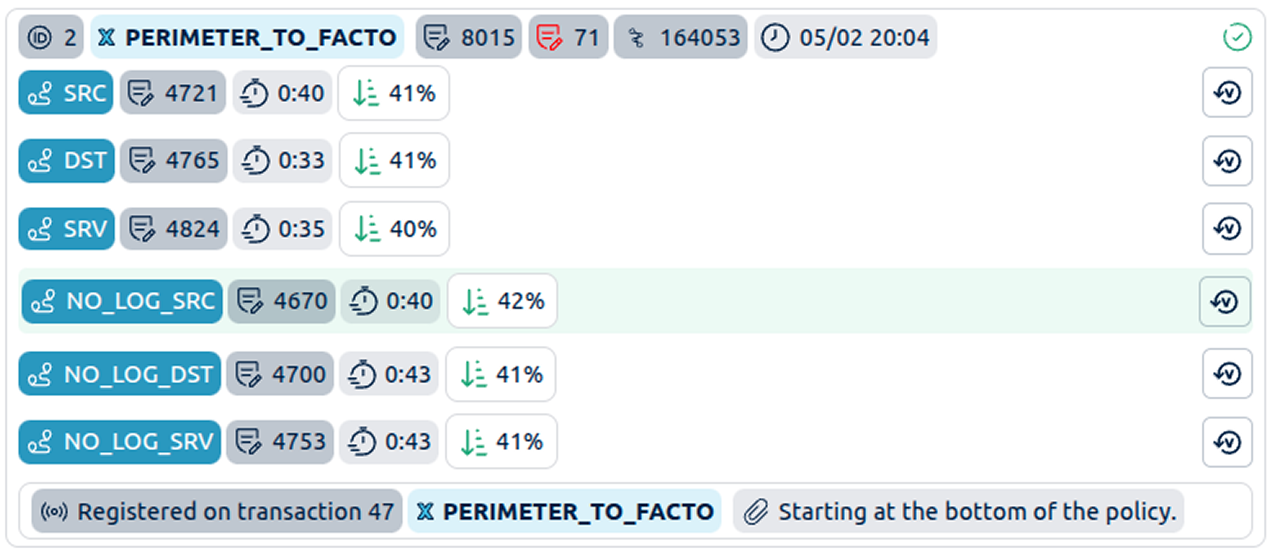This screenshot has width=1273, height=554.
Task: Click the green check status icon
Action: click(1237, 38)
